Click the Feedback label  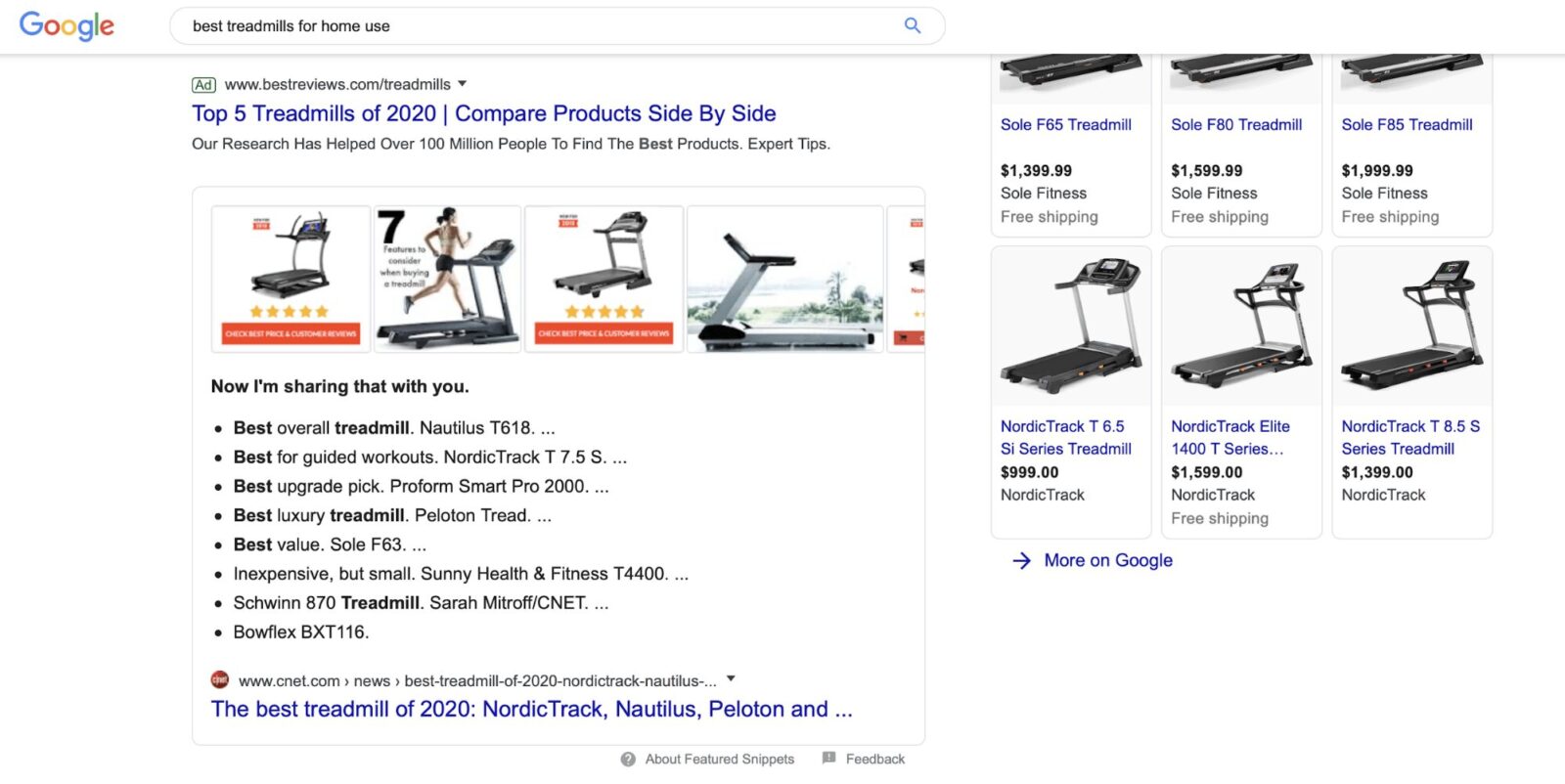click(875, 759)
